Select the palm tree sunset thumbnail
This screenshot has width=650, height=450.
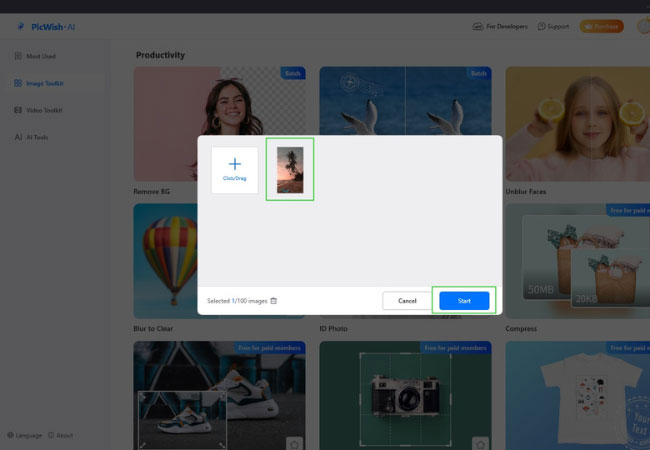(x=290, y=170)
